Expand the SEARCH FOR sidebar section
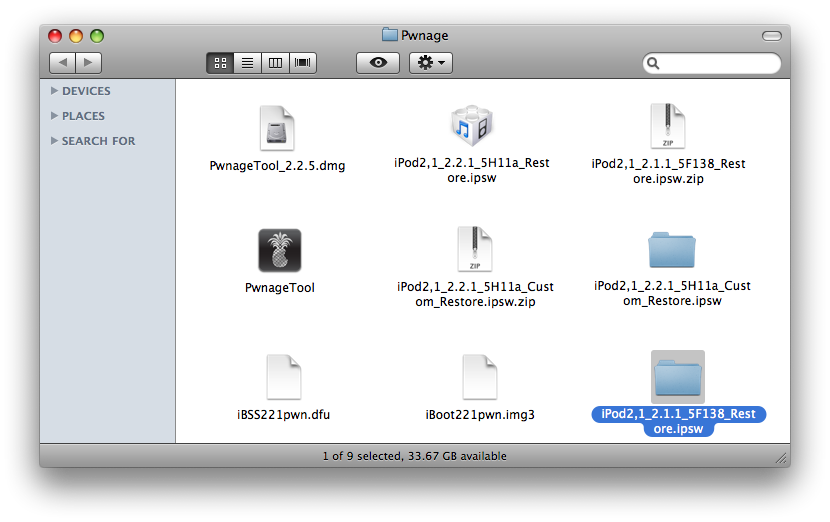The image size is (830, 522). [54, 141]
